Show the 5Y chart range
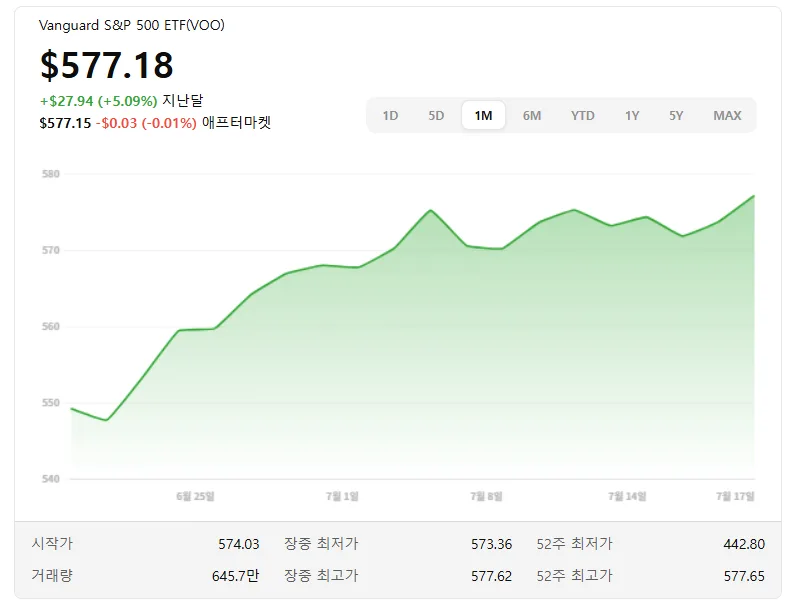 pos(676,116)
